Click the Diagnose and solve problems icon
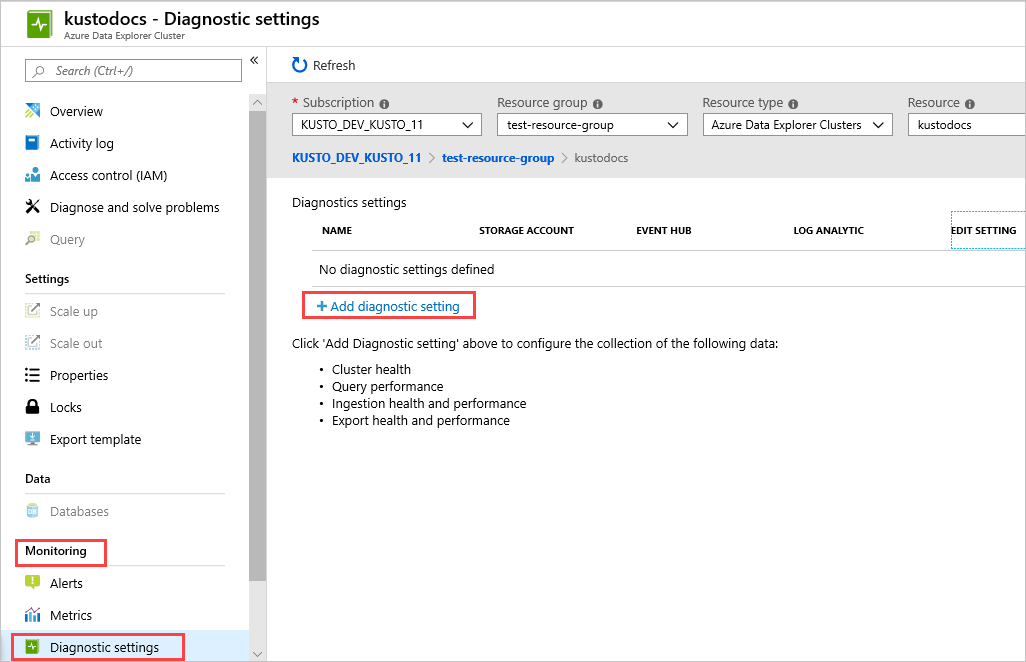Viewport: 1026px width, 662px height. (x=33, y=207)
